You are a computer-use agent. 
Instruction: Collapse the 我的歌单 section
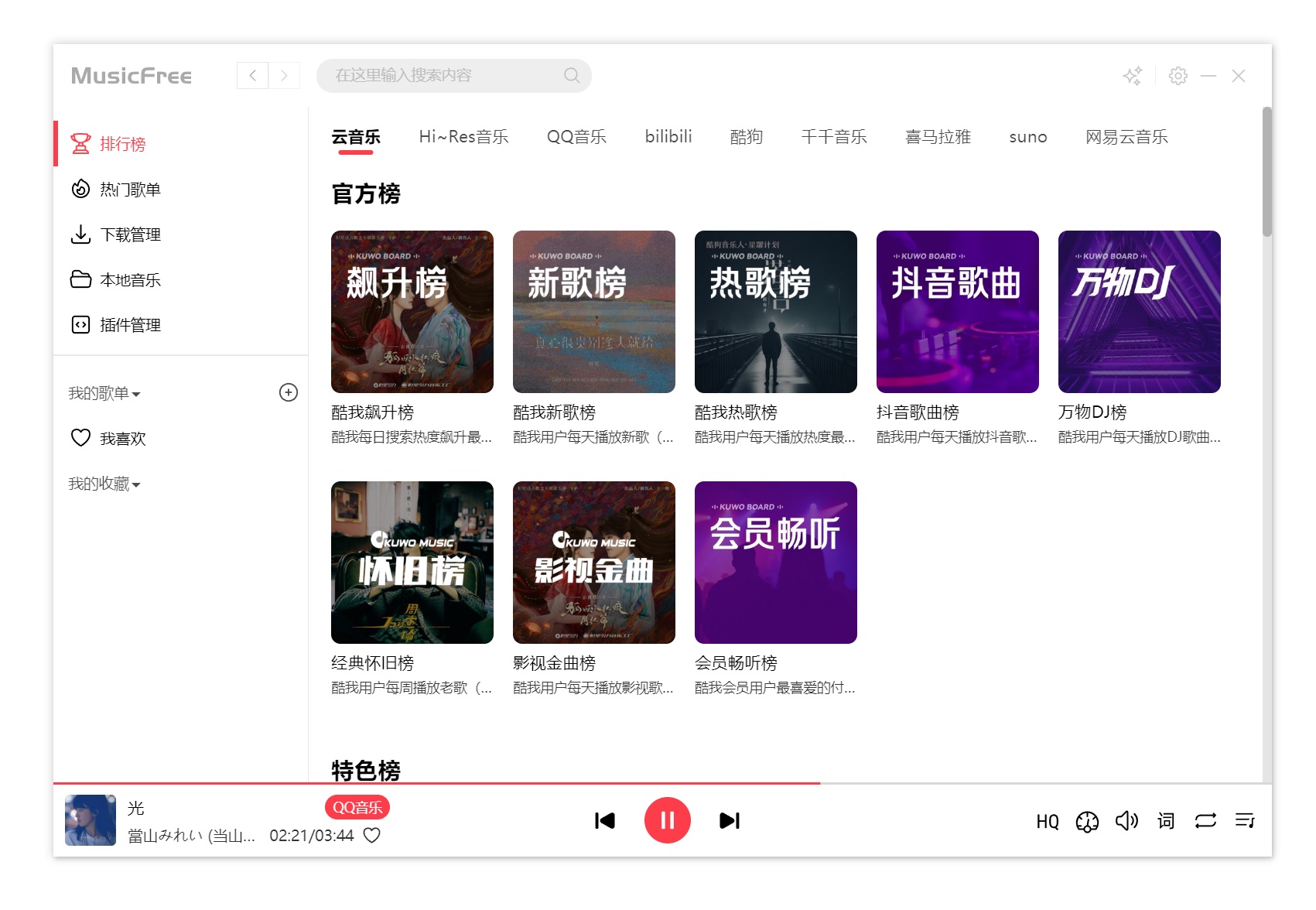coord(104,393)
